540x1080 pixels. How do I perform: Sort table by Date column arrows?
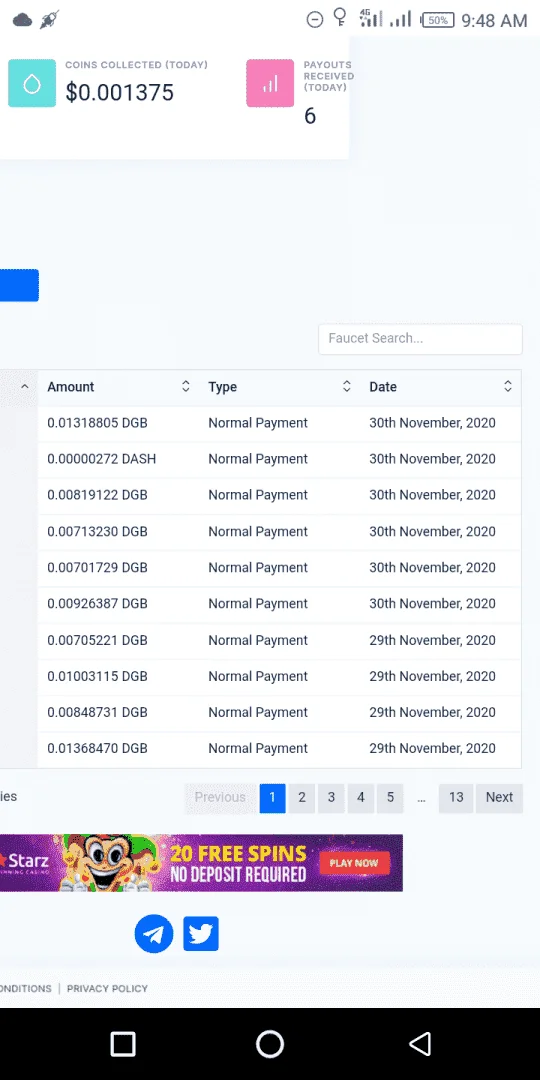(508, 386)
